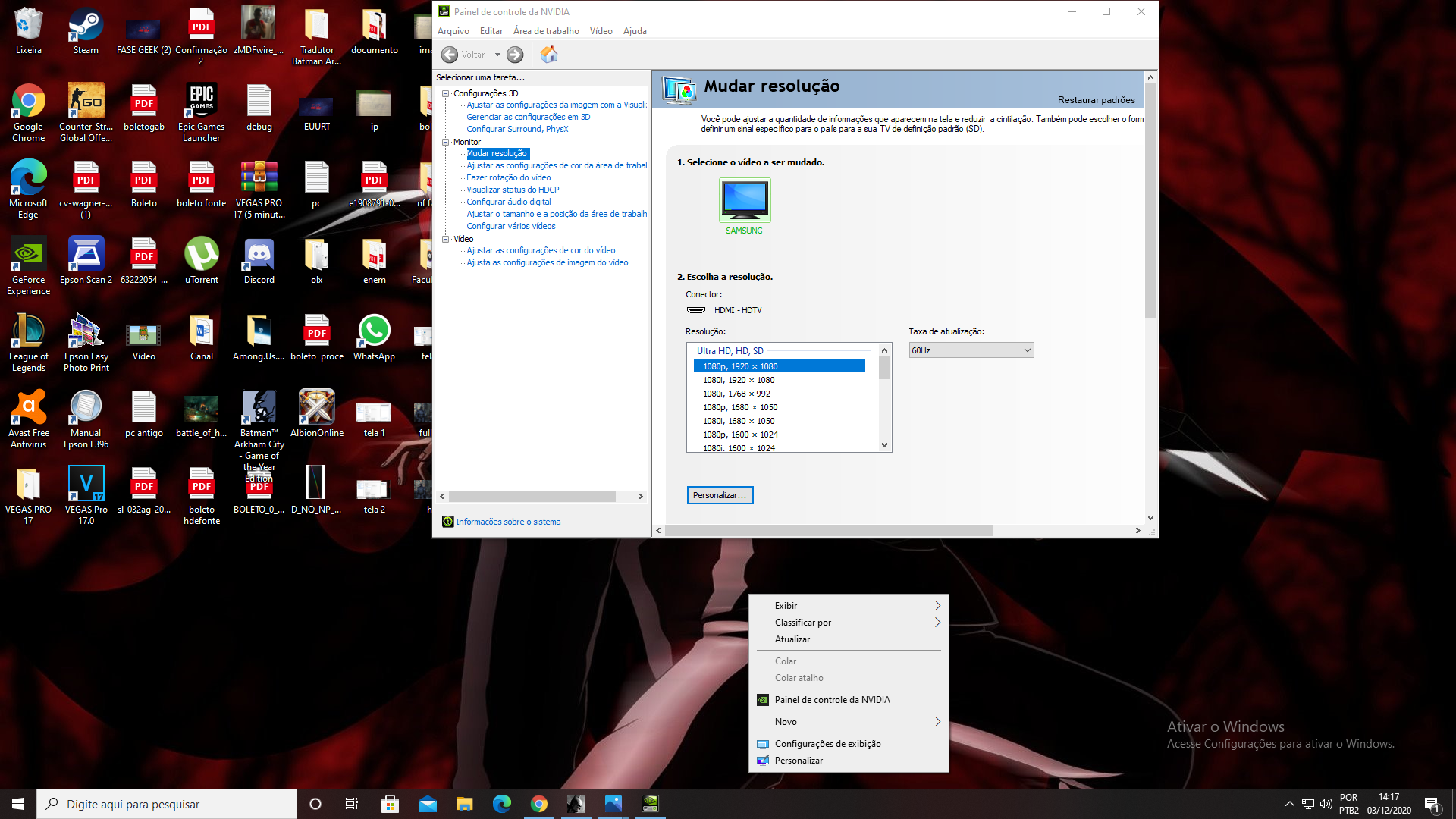Open Gerenciar as configurações em 3D

(x=528, y=117)
